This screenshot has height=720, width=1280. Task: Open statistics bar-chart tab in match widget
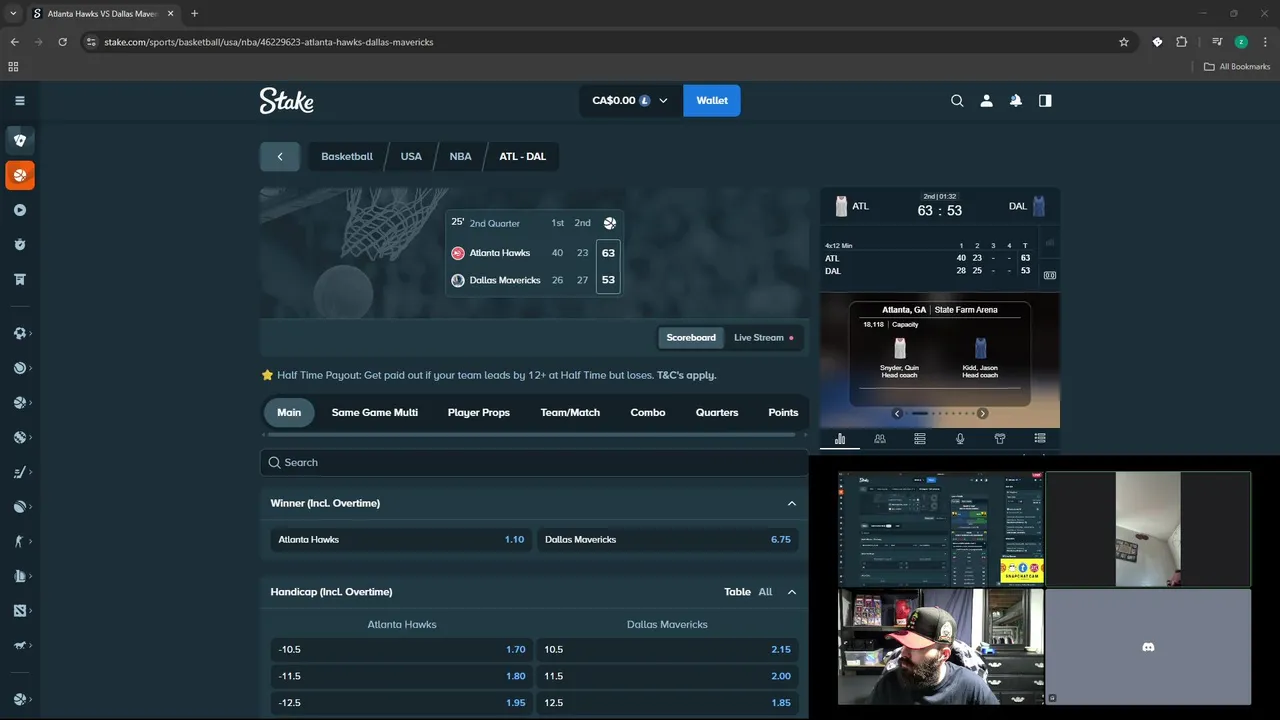pyautogui.click(x=840, y=438)
